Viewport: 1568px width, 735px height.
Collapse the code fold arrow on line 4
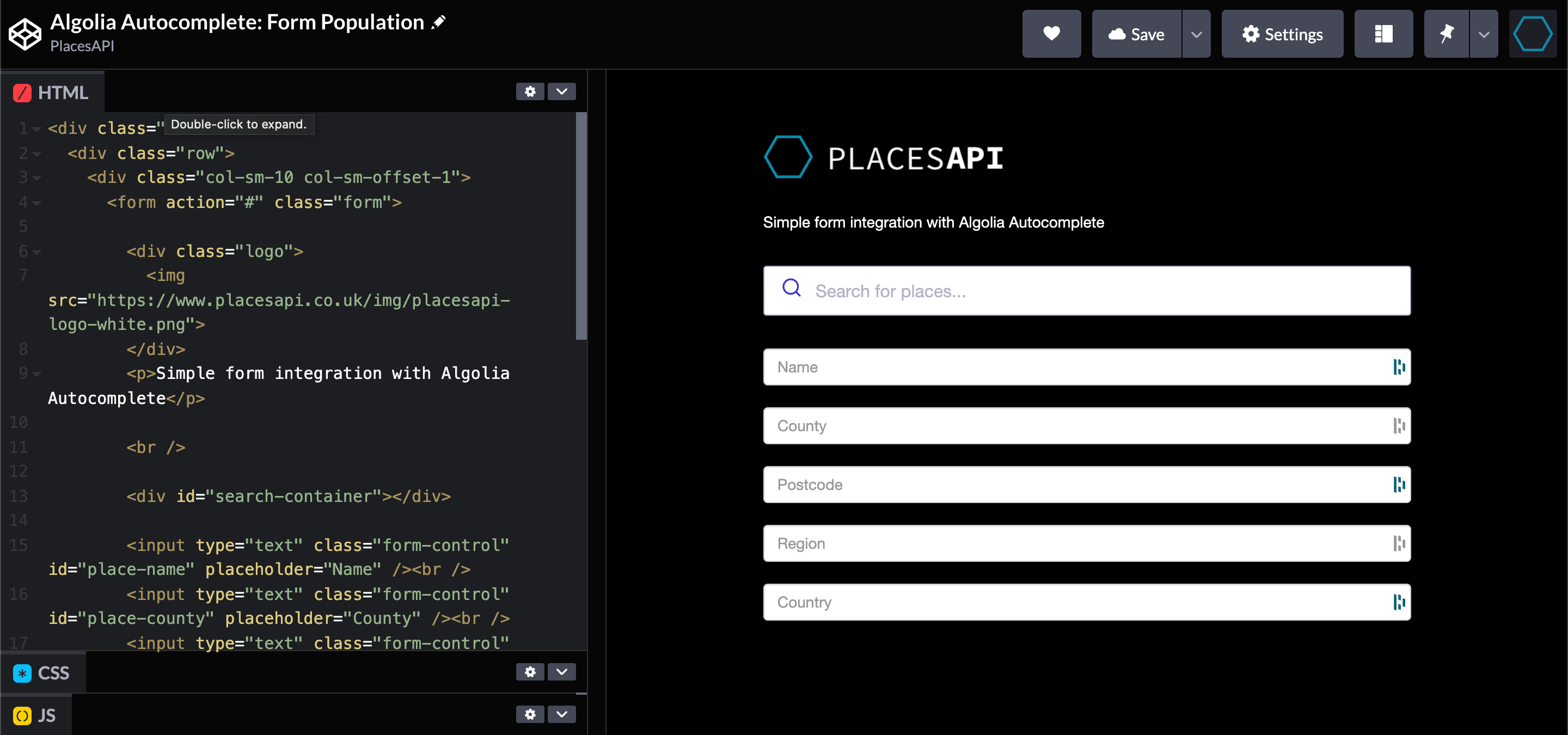coord(36,203)
